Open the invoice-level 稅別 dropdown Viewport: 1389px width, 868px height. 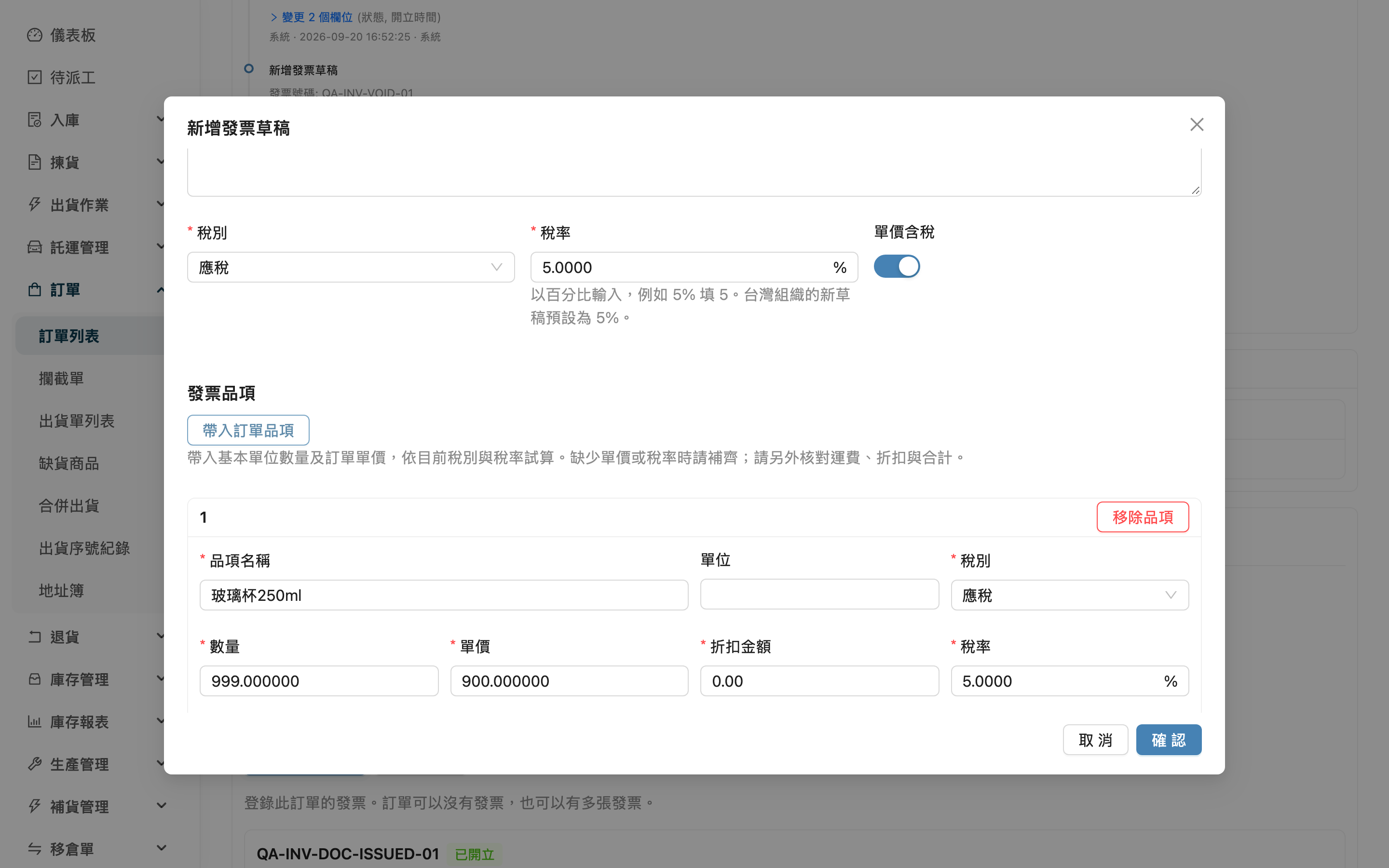click(351, 268)
